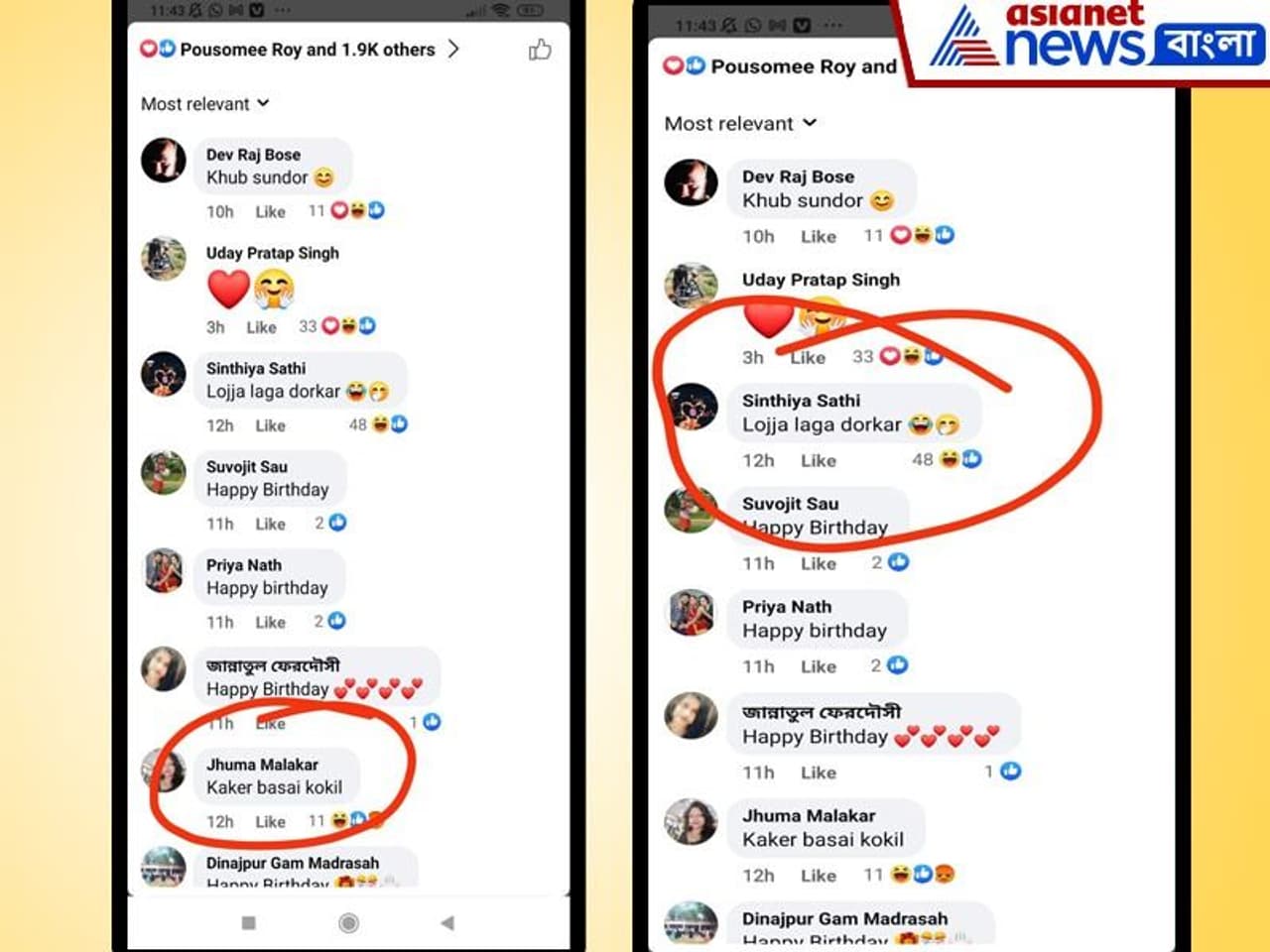Image resolution: width=1270 pixels, height=952 pixels.
Task: Tap the thumbs-up like icon at top
Action: pos(540,49)
